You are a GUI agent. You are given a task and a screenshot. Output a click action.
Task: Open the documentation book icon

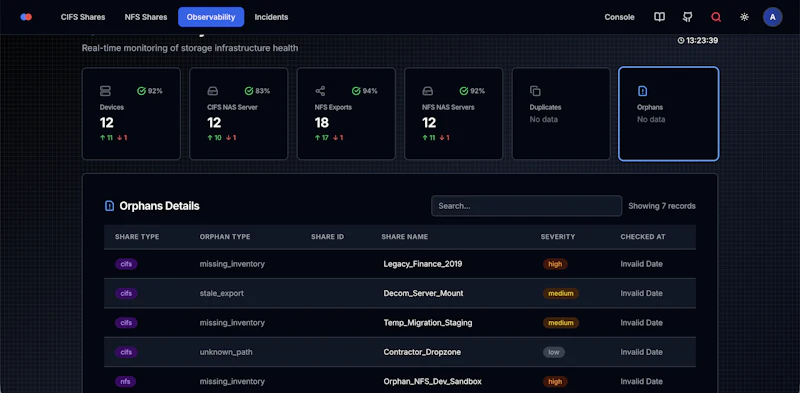click(659, 17)
